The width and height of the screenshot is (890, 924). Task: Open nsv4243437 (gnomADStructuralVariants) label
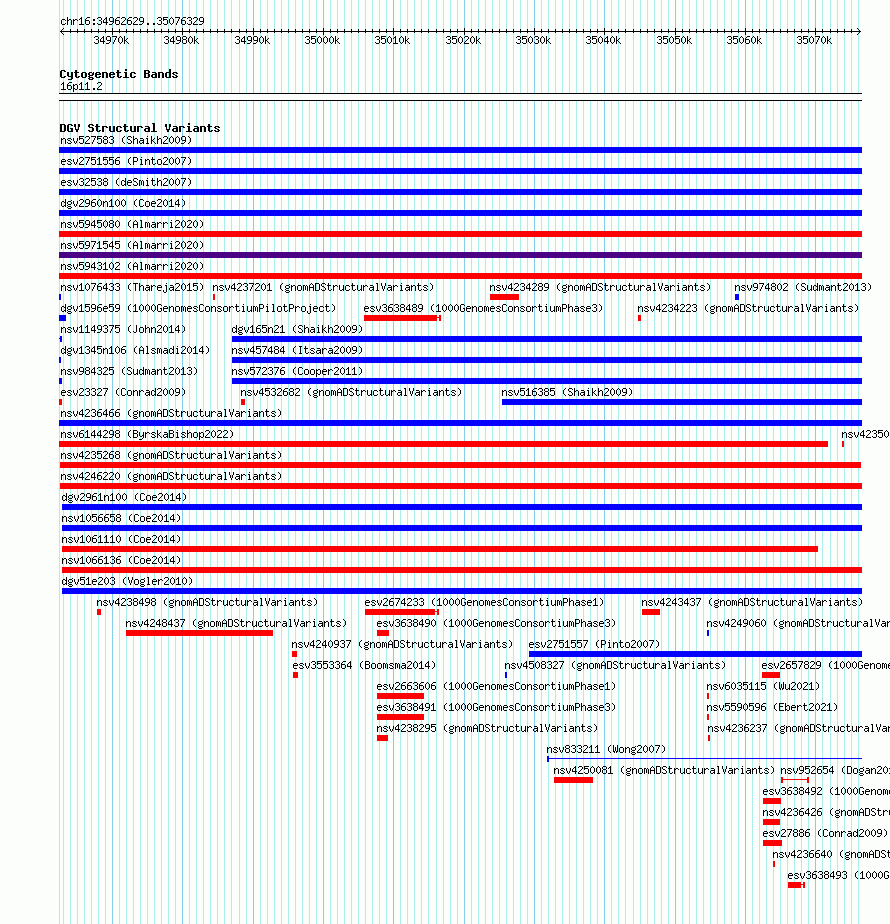(752, 602)
